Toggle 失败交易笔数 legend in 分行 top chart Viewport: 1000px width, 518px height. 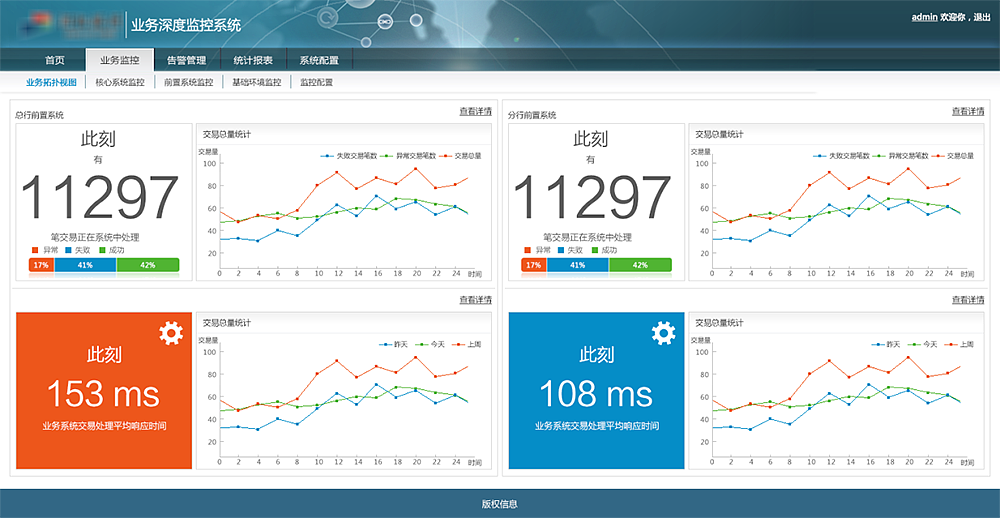[841, 156]
